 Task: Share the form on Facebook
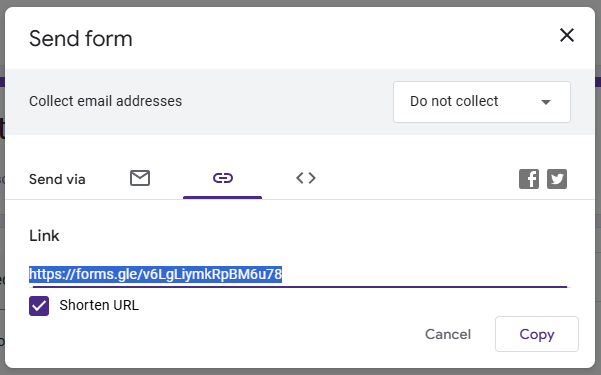[x=529, y=179]
